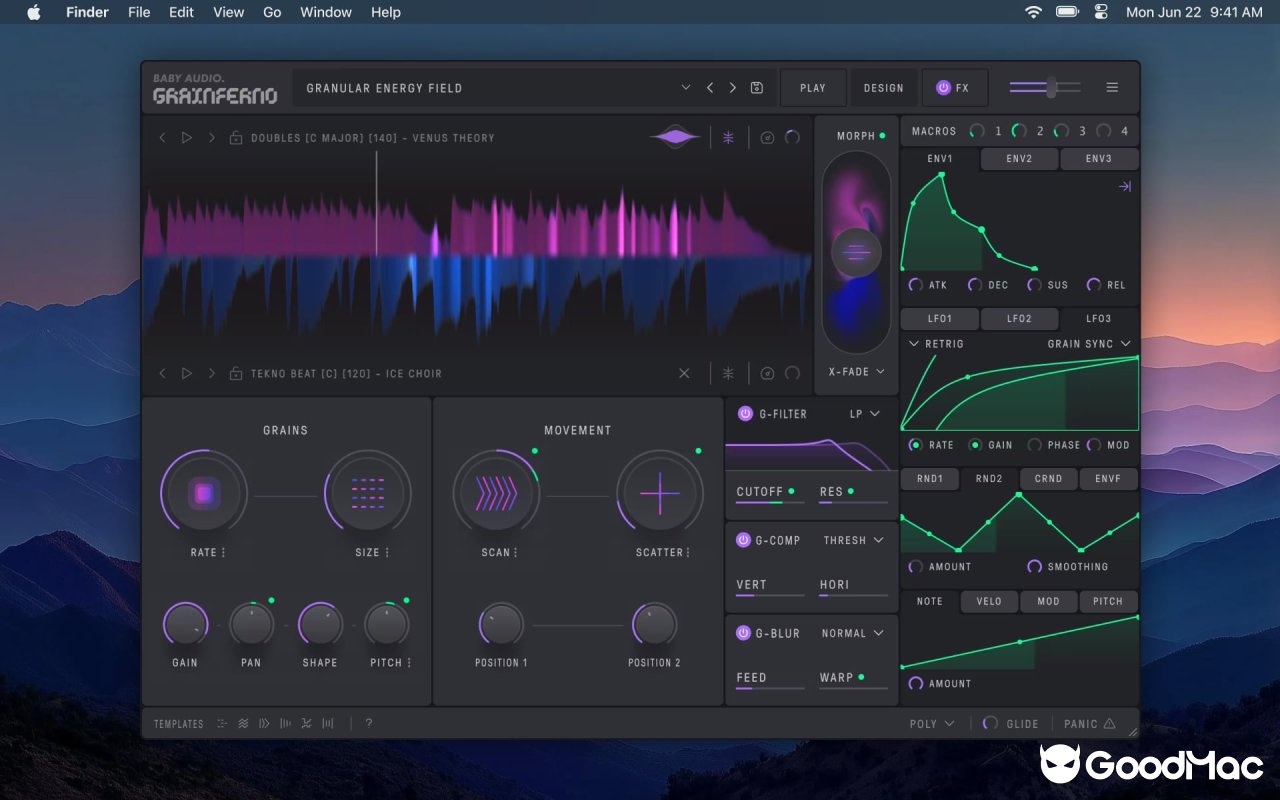Switch to the ENV2 tab
1280x800 pixels.
pos(1019,159)
